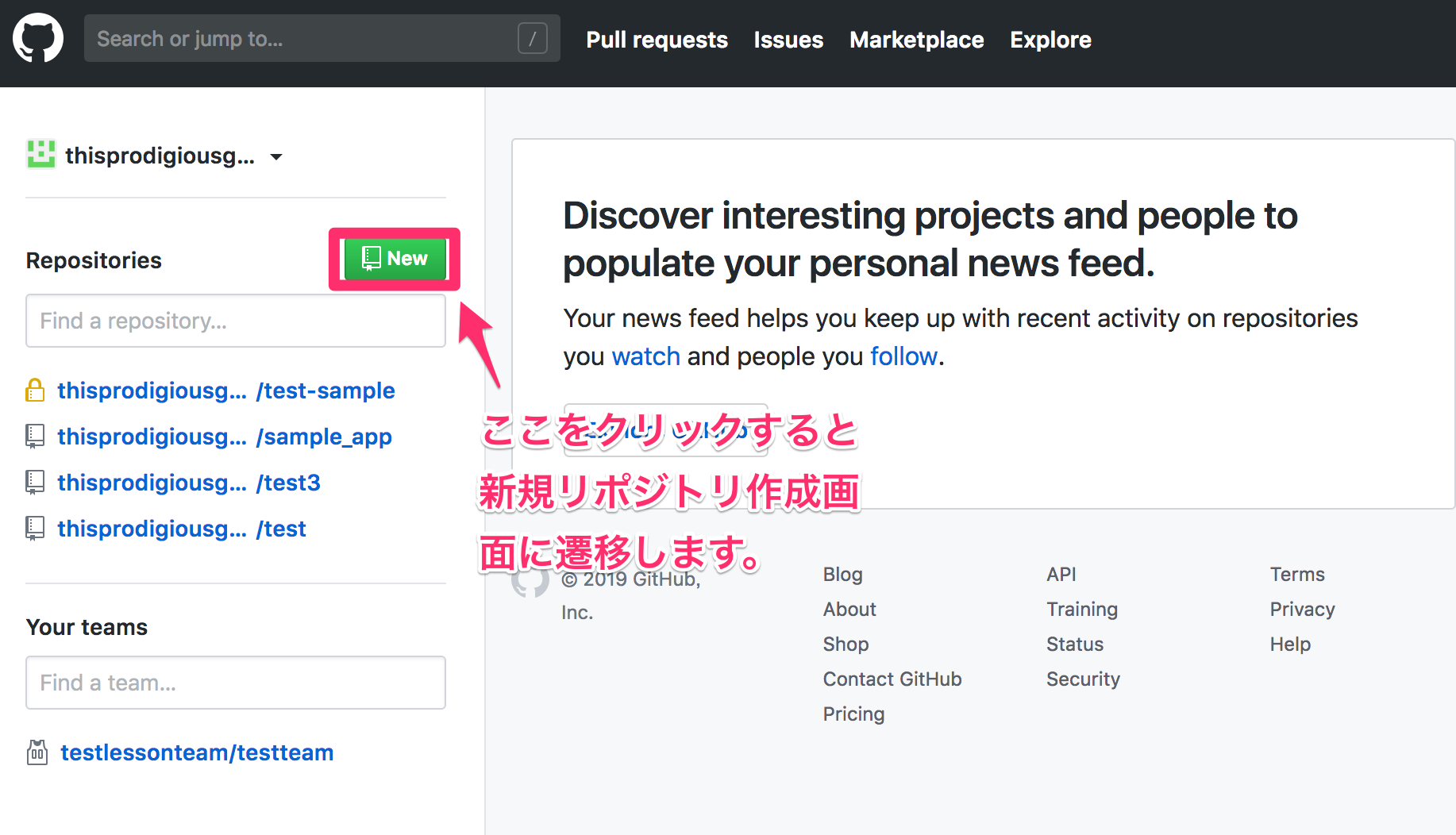
Task: Open the thisprodigiousg... /test repository link
Action: click(x=182, y=529)
